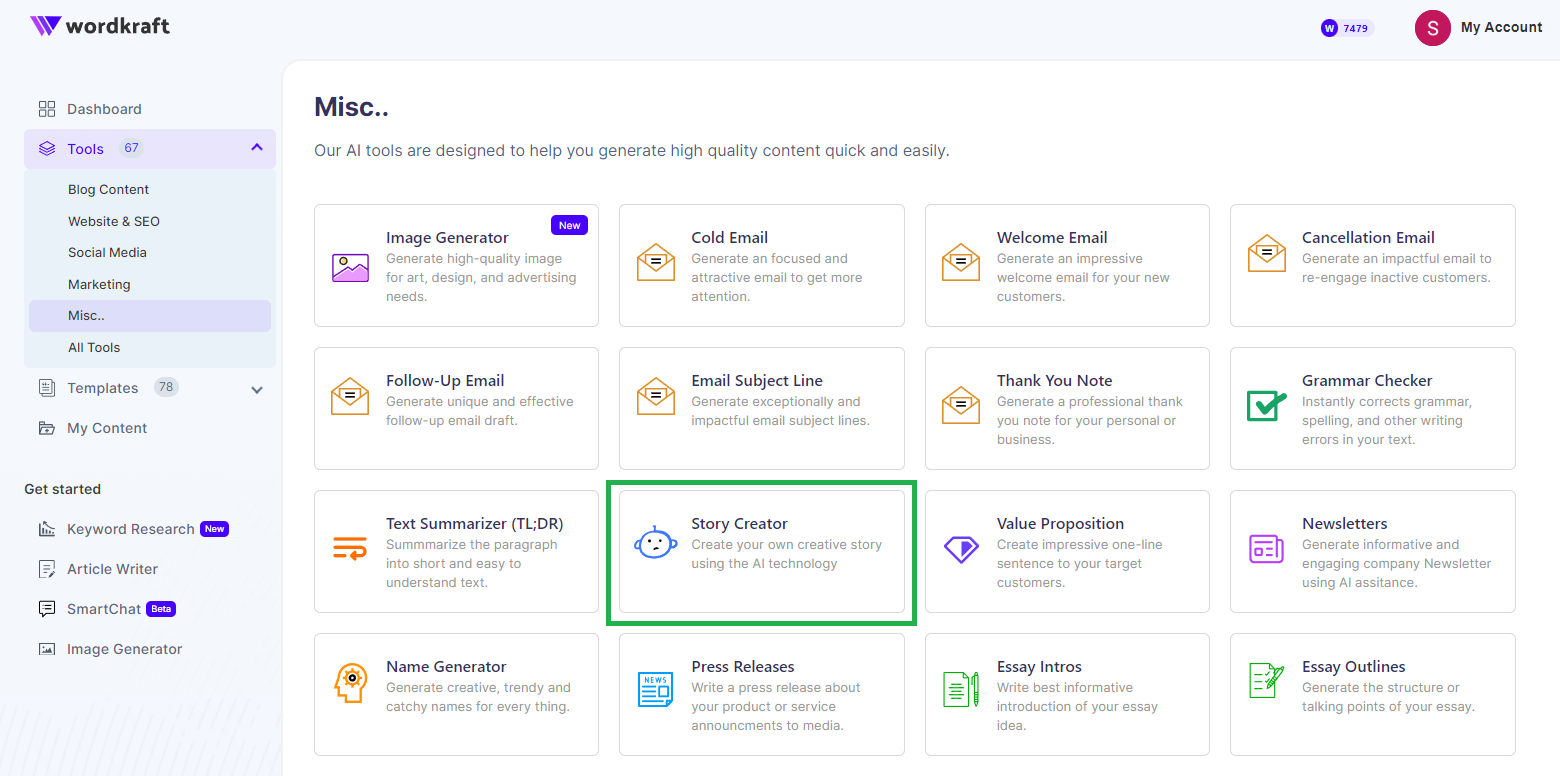Viewport: 1560px width, 776px height.
Task: Open the Cold Email tool card
Action: [761, 265]
